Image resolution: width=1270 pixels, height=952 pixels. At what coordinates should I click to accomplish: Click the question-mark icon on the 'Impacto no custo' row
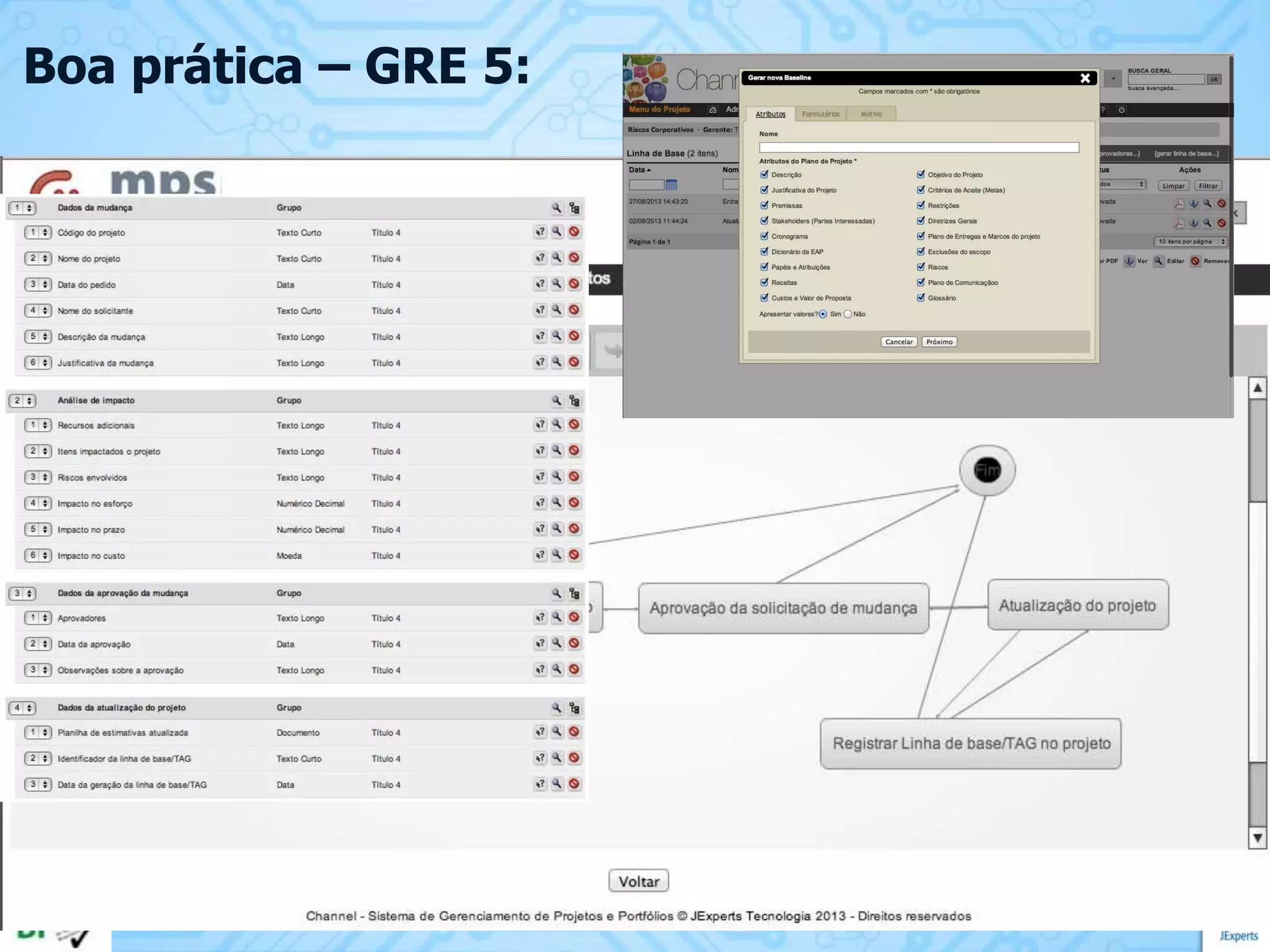coord(540,555)
